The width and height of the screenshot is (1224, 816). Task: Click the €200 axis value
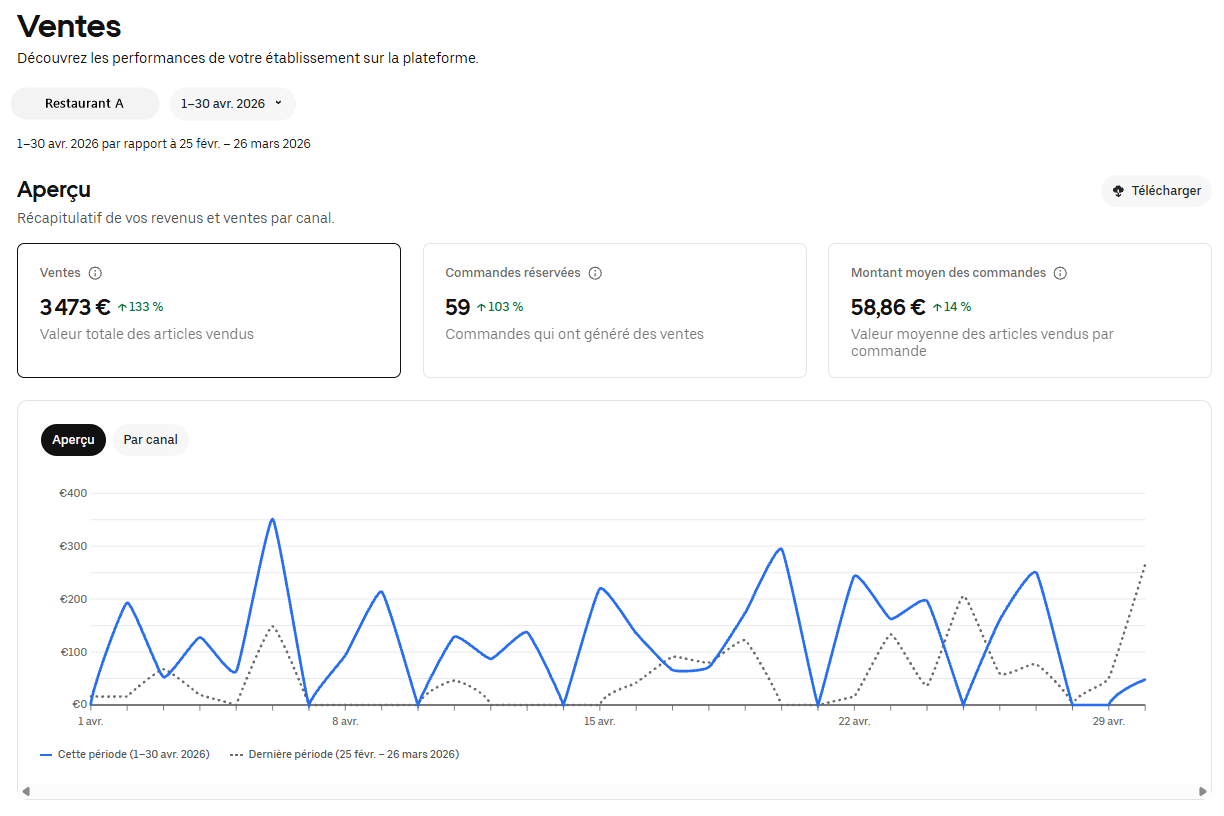[x=73, y=599]
